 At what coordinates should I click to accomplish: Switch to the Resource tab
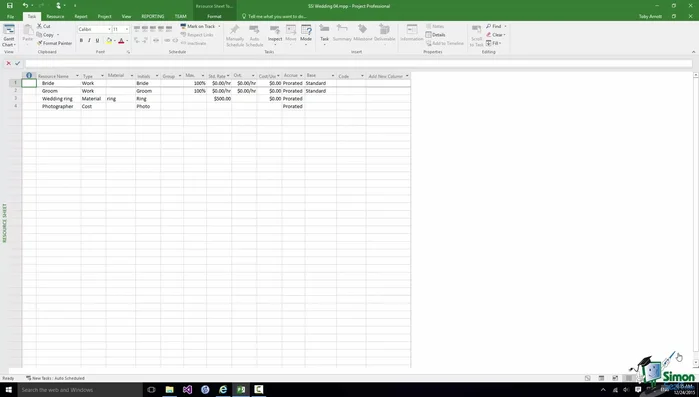[x=55, y=16]
